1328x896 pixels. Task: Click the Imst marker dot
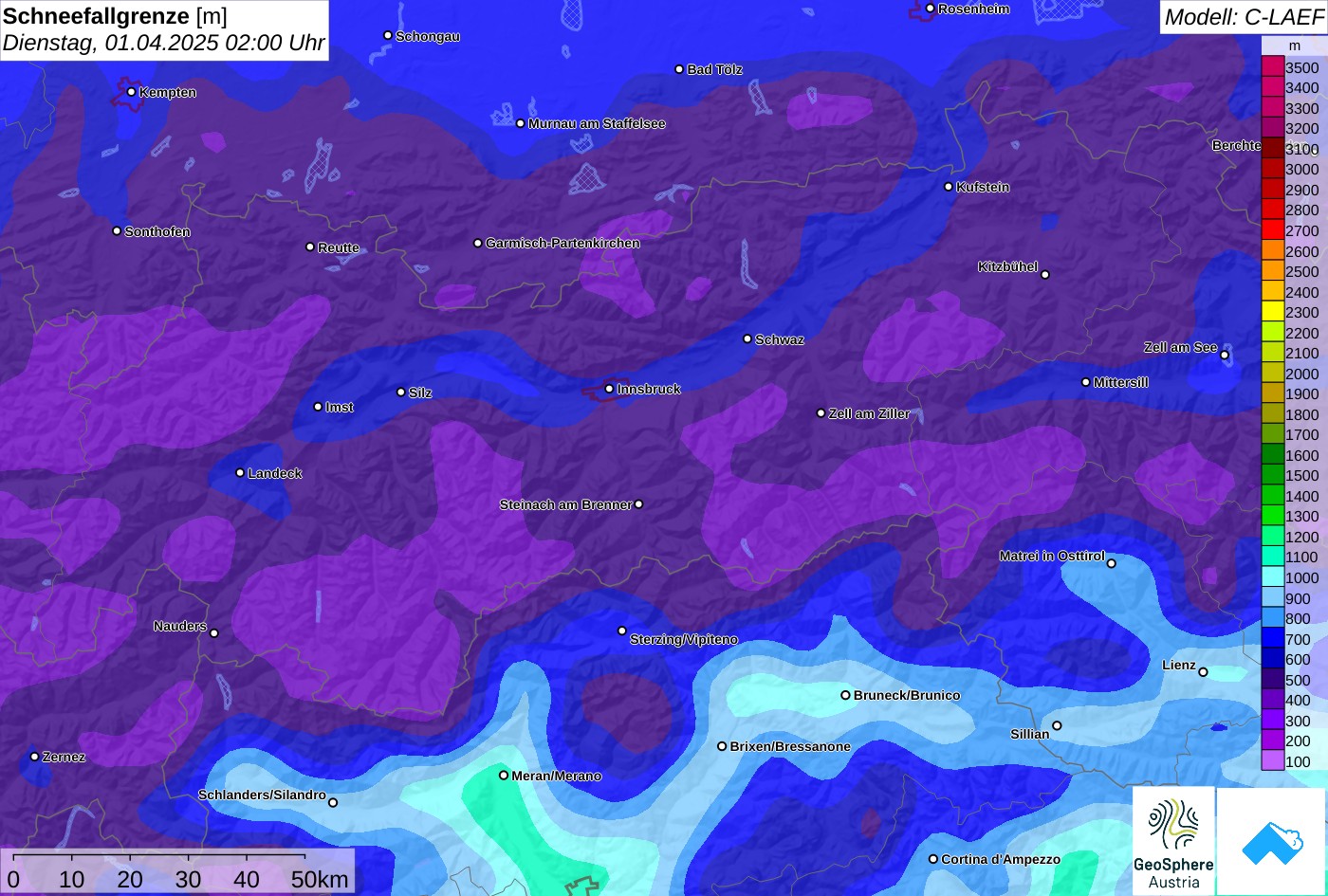[x=319, y=407]
